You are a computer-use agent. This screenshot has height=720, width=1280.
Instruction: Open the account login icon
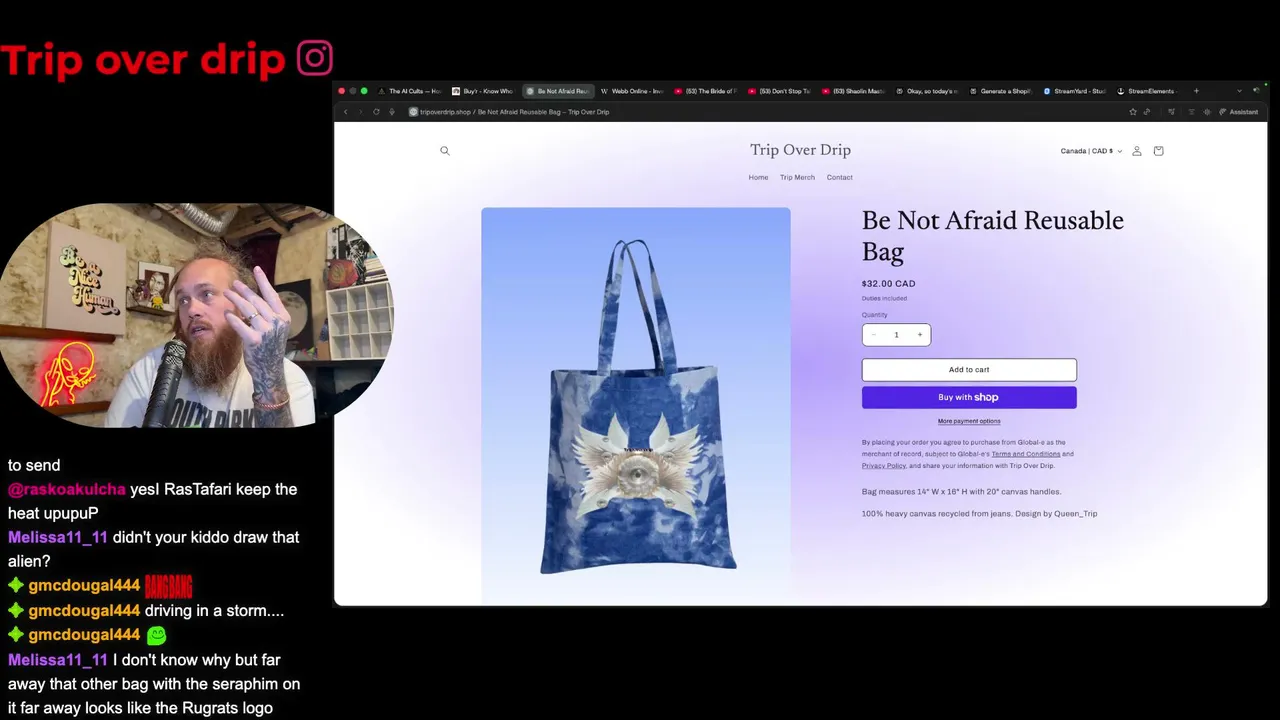click(x=1136, y=151)
